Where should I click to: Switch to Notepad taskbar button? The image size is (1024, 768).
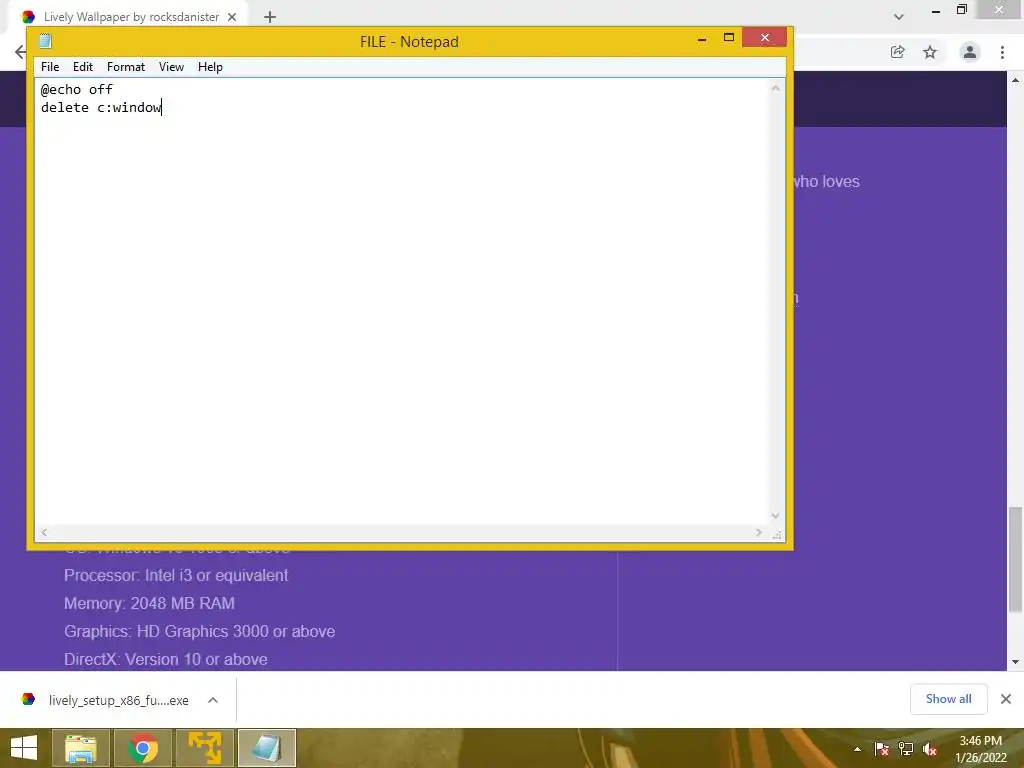click(266, 748)
